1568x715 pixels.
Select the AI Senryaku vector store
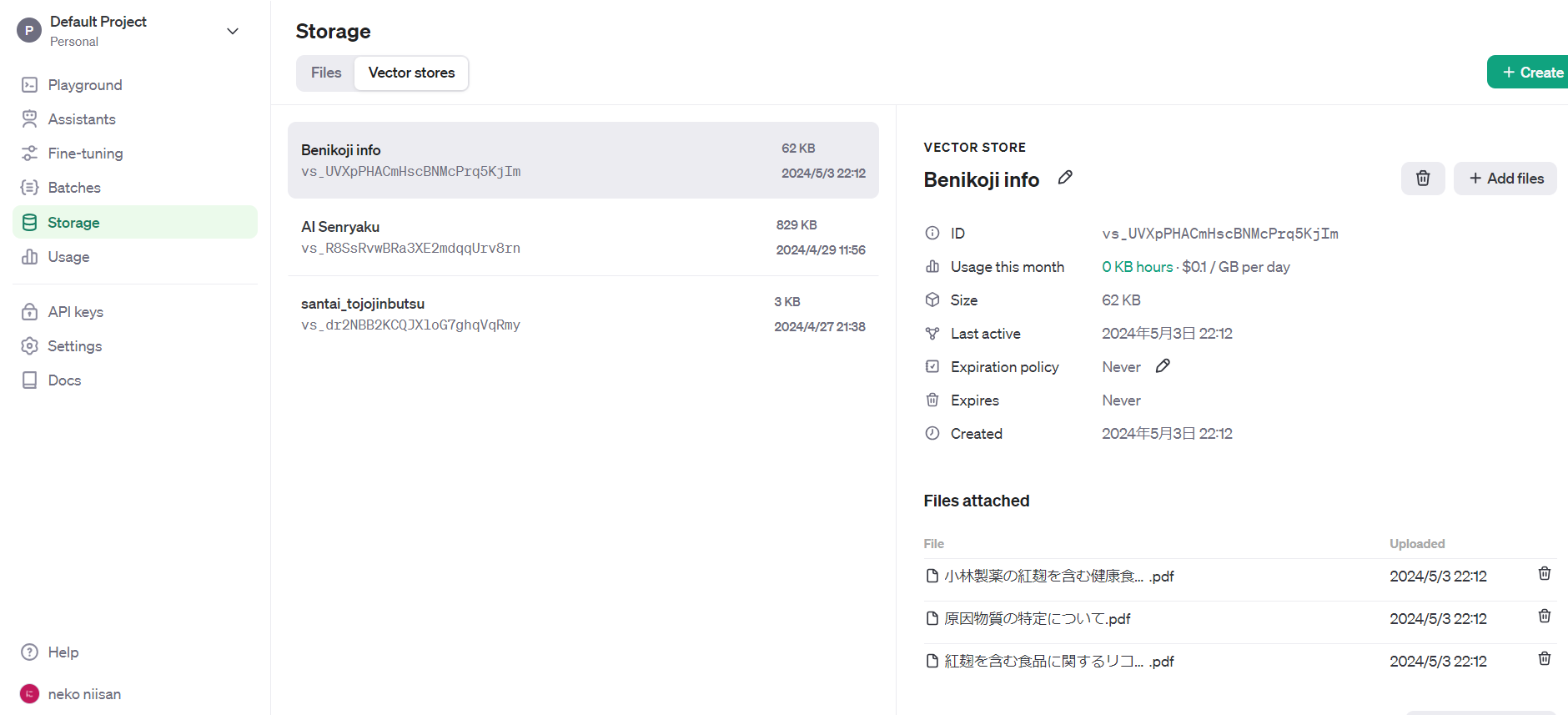[x=583, y=237]
